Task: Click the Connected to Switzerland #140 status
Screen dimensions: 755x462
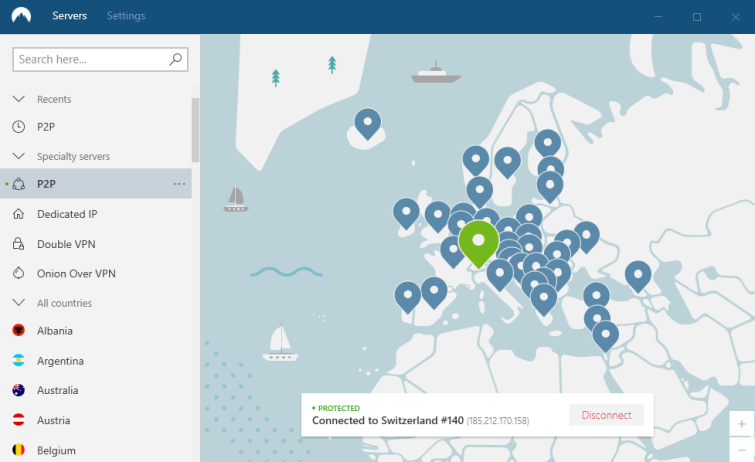Action: pyautogui.click(x=388, y=421)
